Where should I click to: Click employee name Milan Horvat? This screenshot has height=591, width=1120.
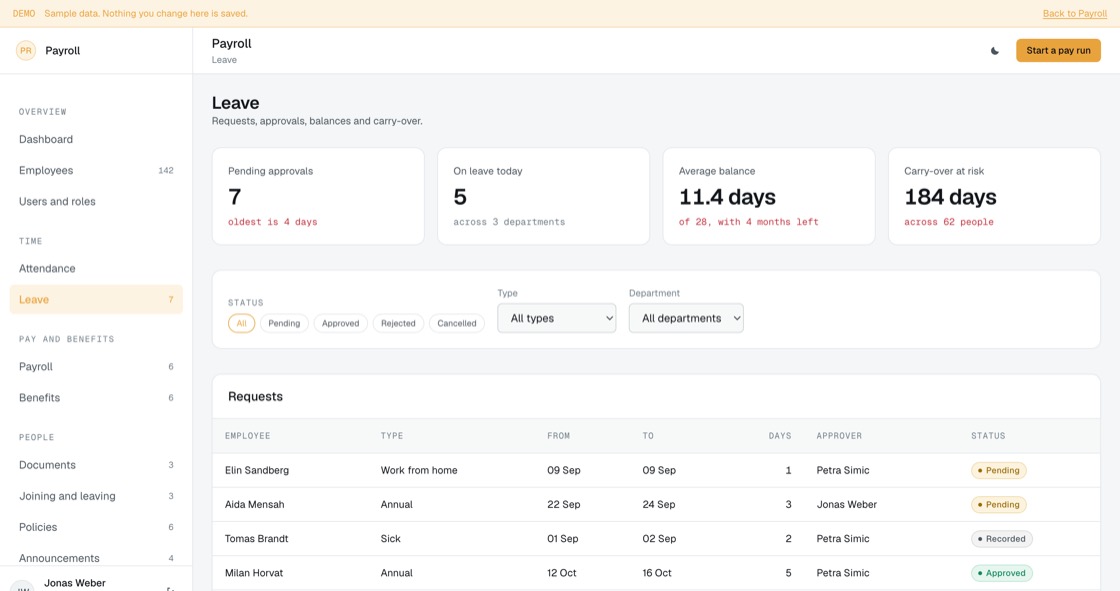tap(254, 573)
